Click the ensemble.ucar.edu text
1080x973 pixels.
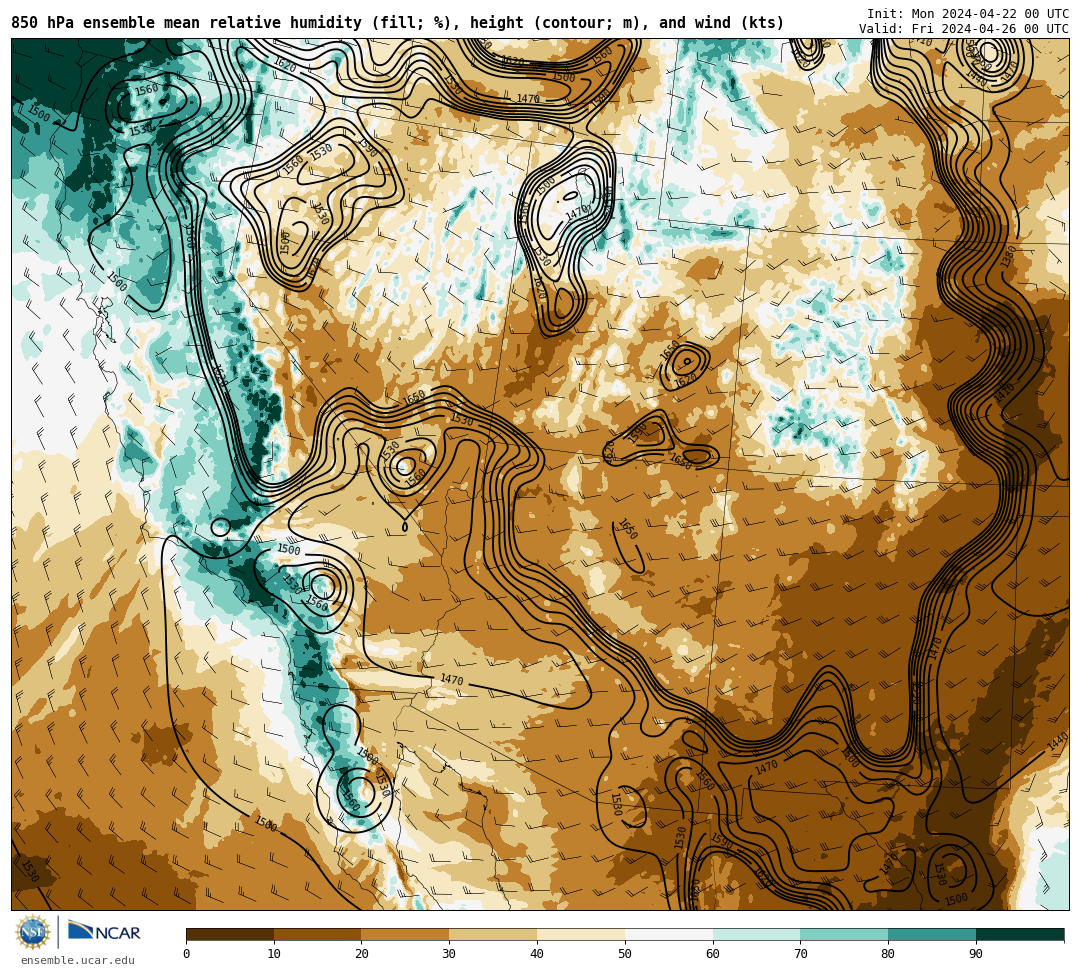pos(78,960)
